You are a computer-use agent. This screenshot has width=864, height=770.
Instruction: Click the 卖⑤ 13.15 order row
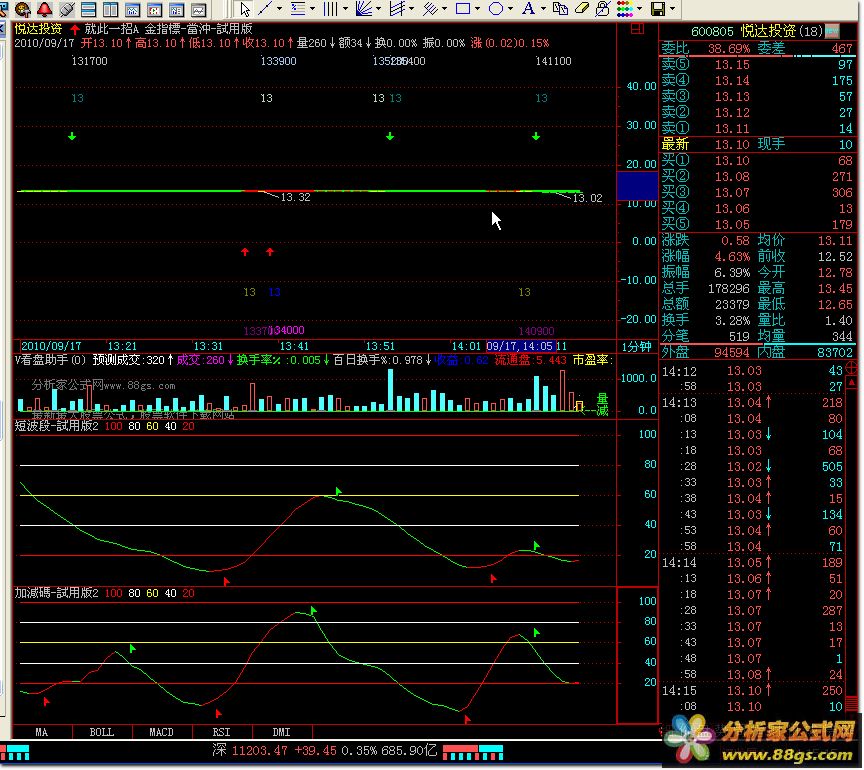click(x=758, y=64)
